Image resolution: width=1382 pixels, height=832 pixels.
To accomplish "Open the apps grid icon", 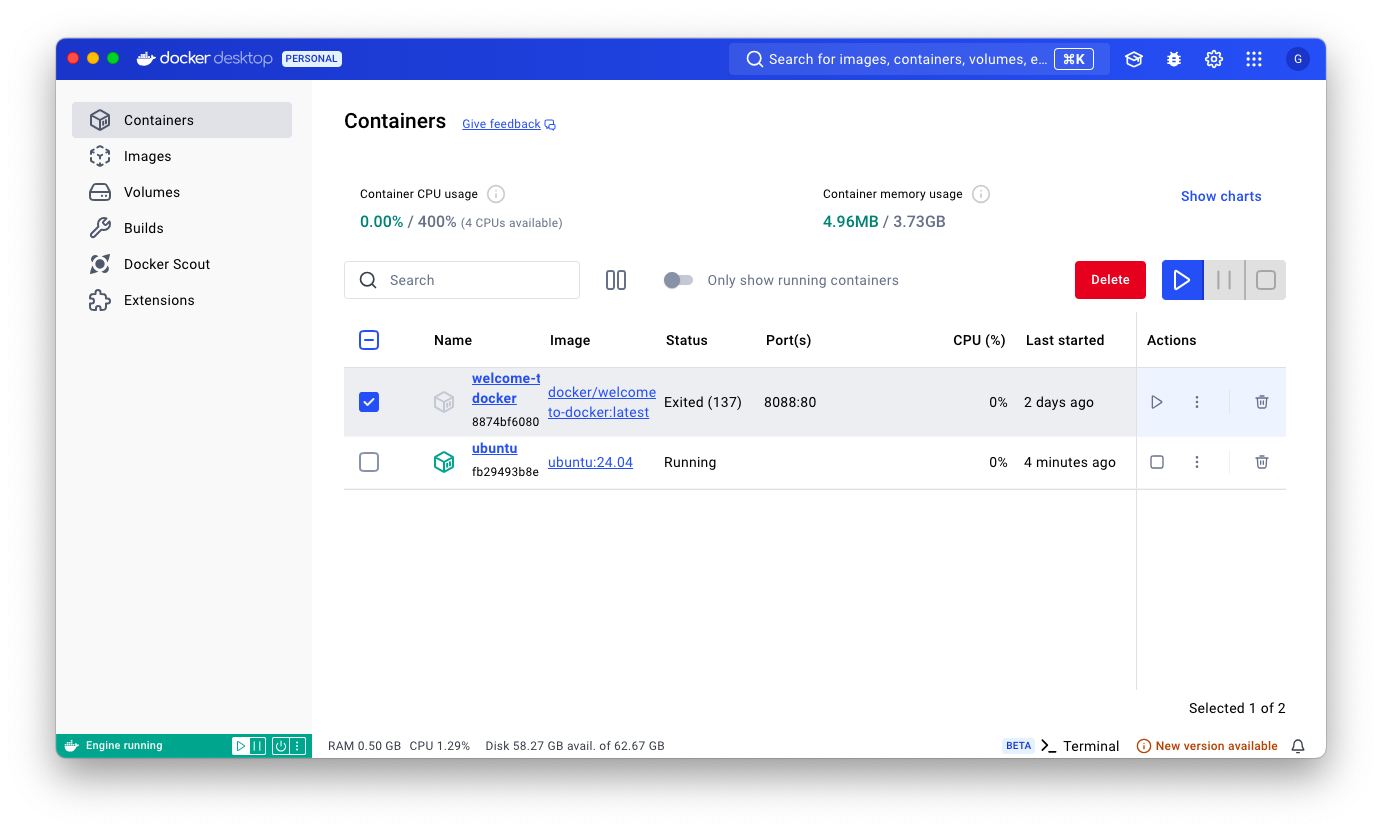I will point(1254,59).
